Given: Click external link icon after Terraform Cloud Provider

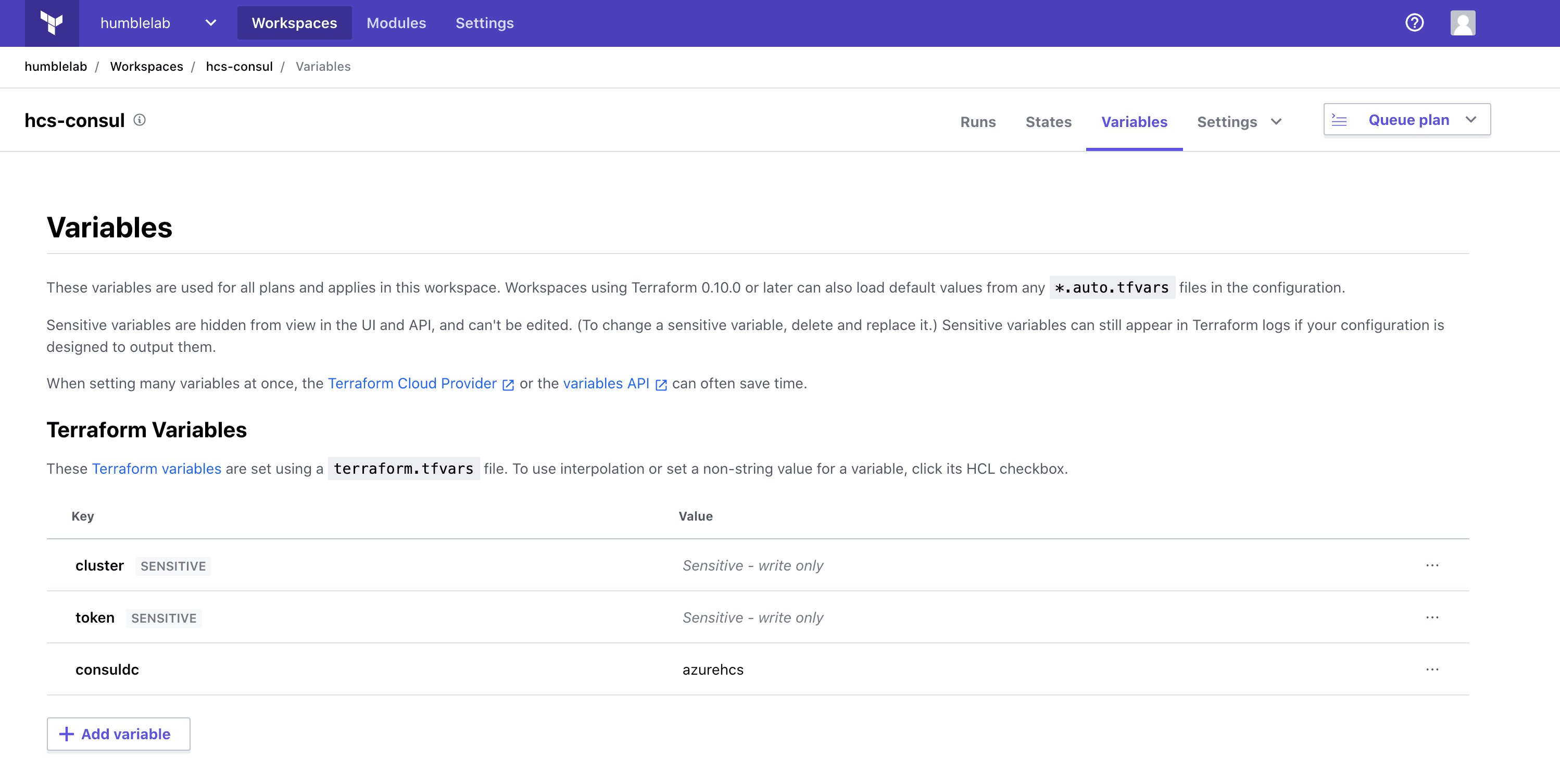Looking at the screenshot, I should click(508, 384).
